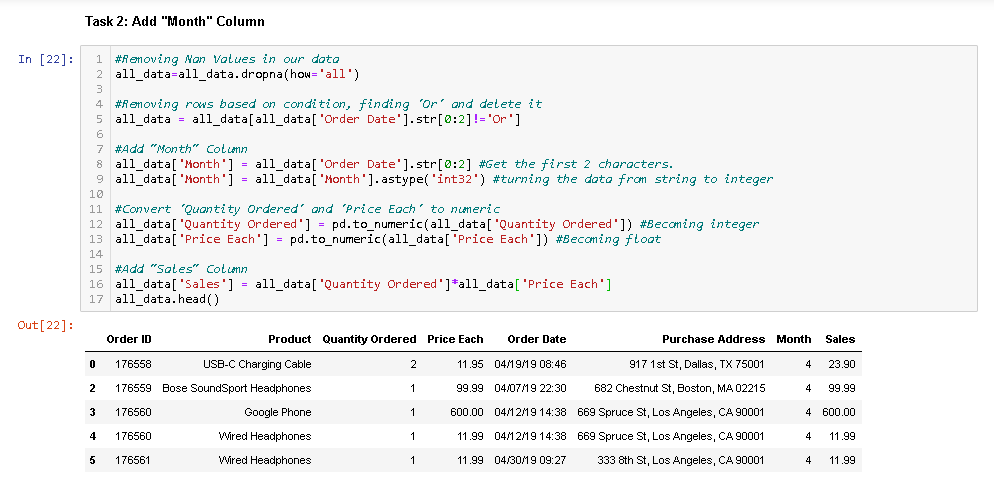
Task: Select Order ID cell 176558
Action: pos(134,364)
